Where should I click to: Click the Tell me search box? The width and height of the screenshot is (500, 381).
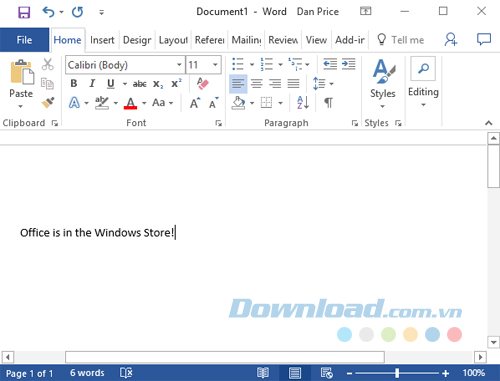401,40
